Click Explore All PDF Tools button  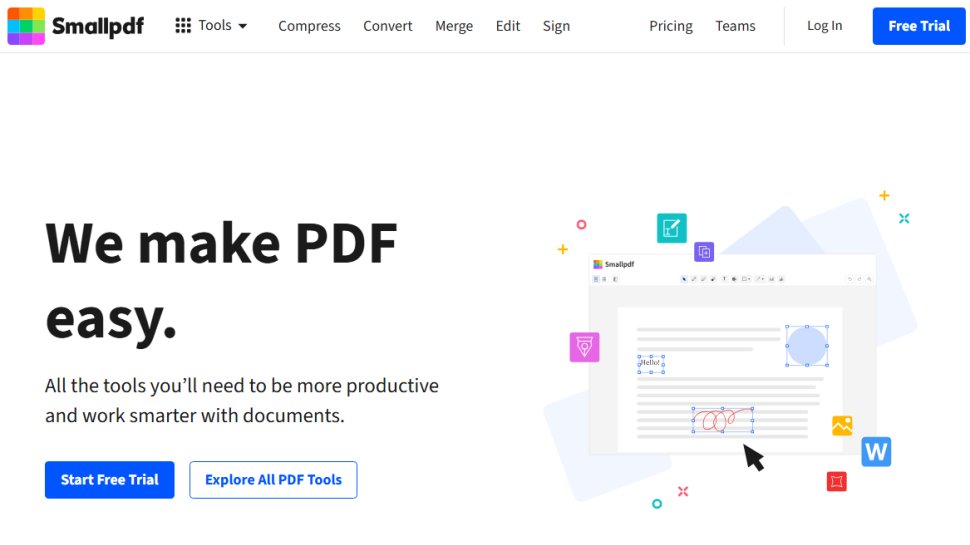(x=273, y=479)
